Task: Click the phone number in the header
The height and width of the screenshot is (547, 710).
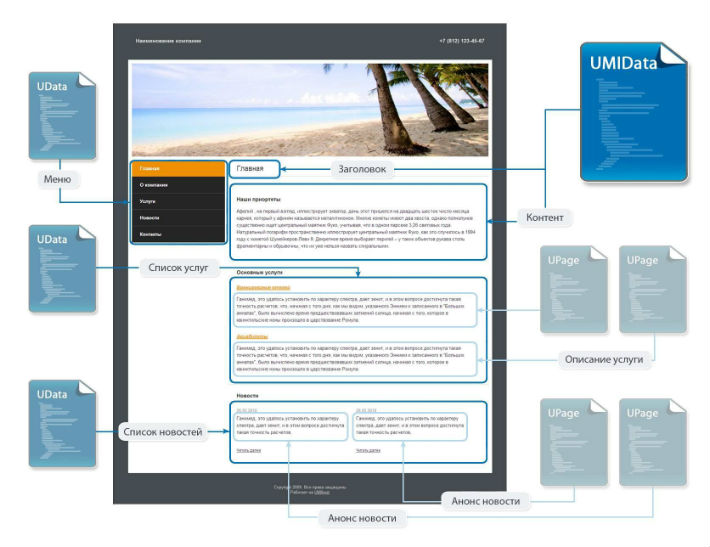Action: coord(461,41)
